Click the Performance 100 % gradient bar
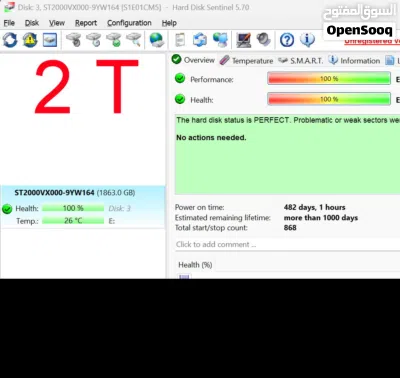This screenshot has height=378, width=400. click(329, 79)
